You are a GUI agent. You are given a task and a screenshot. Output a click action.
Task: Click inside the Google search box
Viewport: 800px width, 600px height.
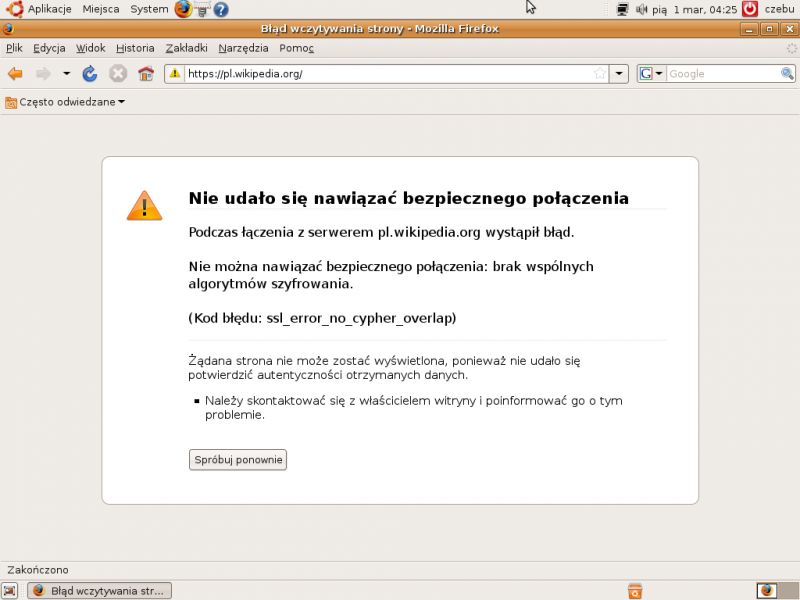click(722, 74)
